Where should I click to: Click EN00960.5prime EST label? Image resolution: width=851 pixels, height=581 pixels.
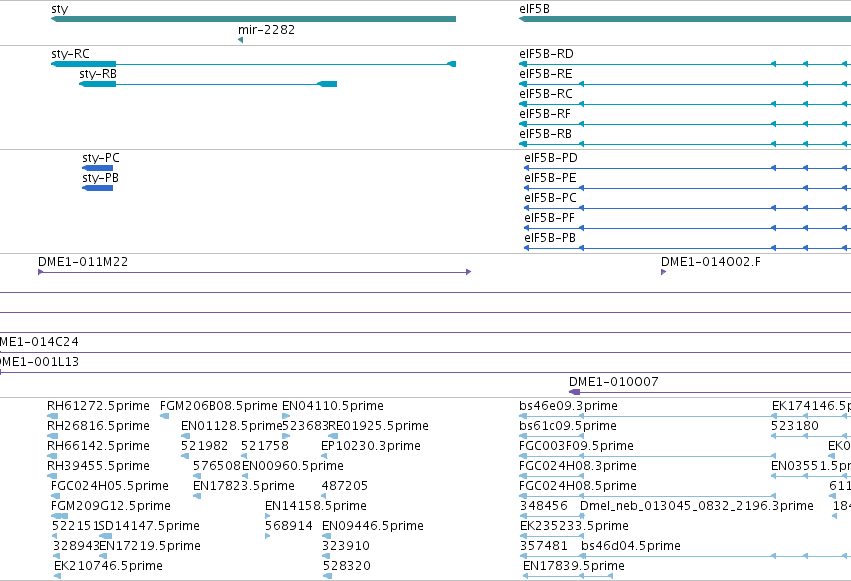click(293, 466)
